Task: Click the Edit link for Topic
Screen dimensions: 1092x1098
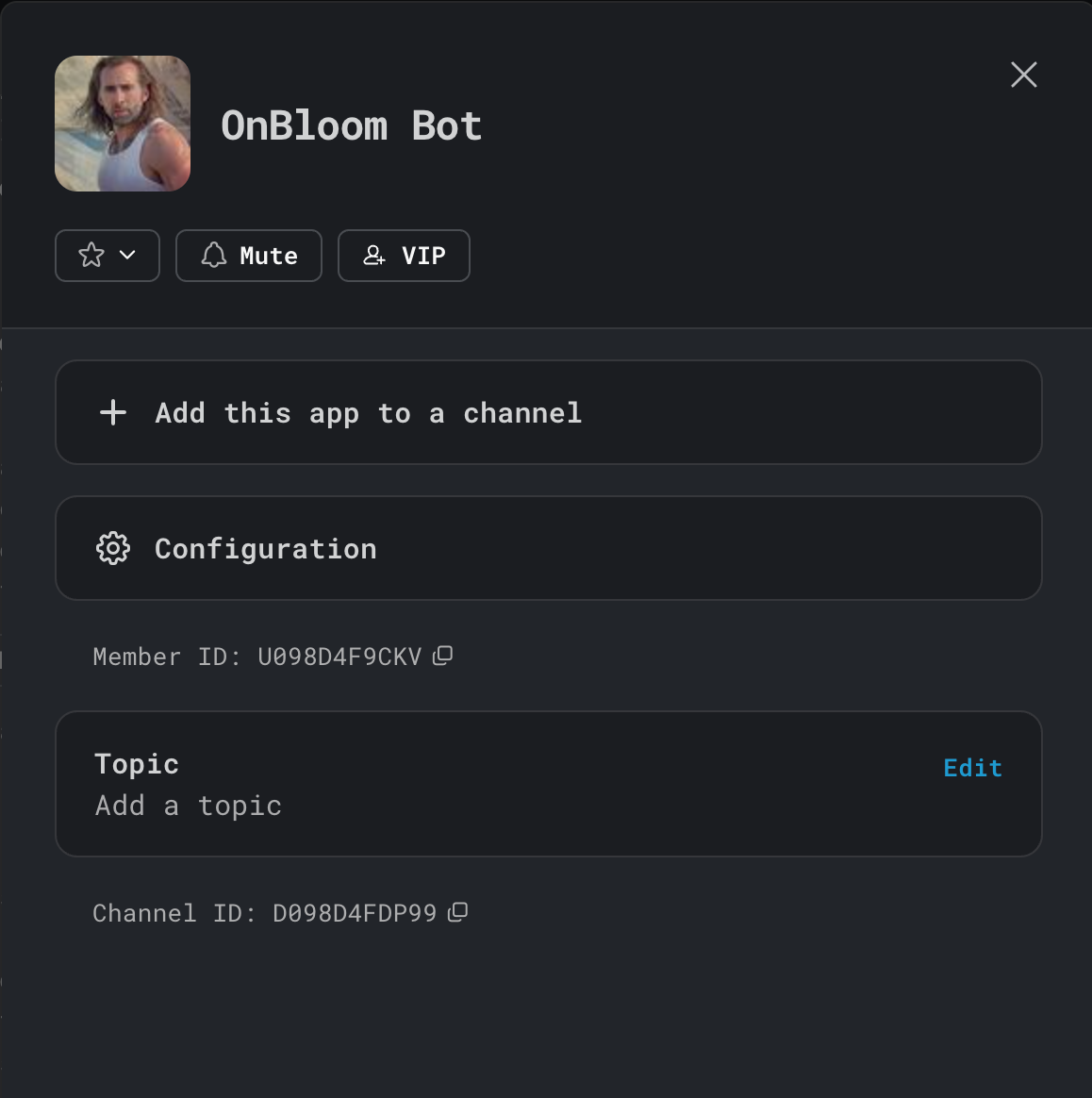Action: (972, 768)
